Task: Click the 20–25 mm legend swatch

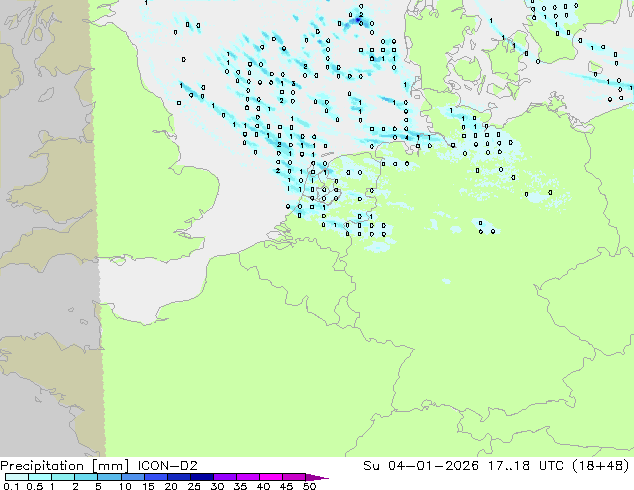Action: point(178,477)
